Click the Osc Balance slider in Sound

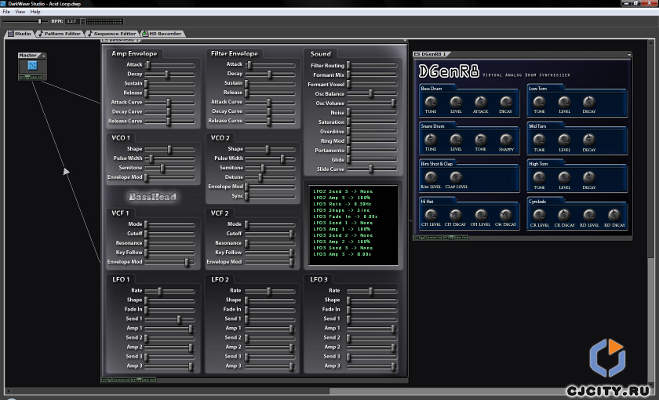(370, 93)
